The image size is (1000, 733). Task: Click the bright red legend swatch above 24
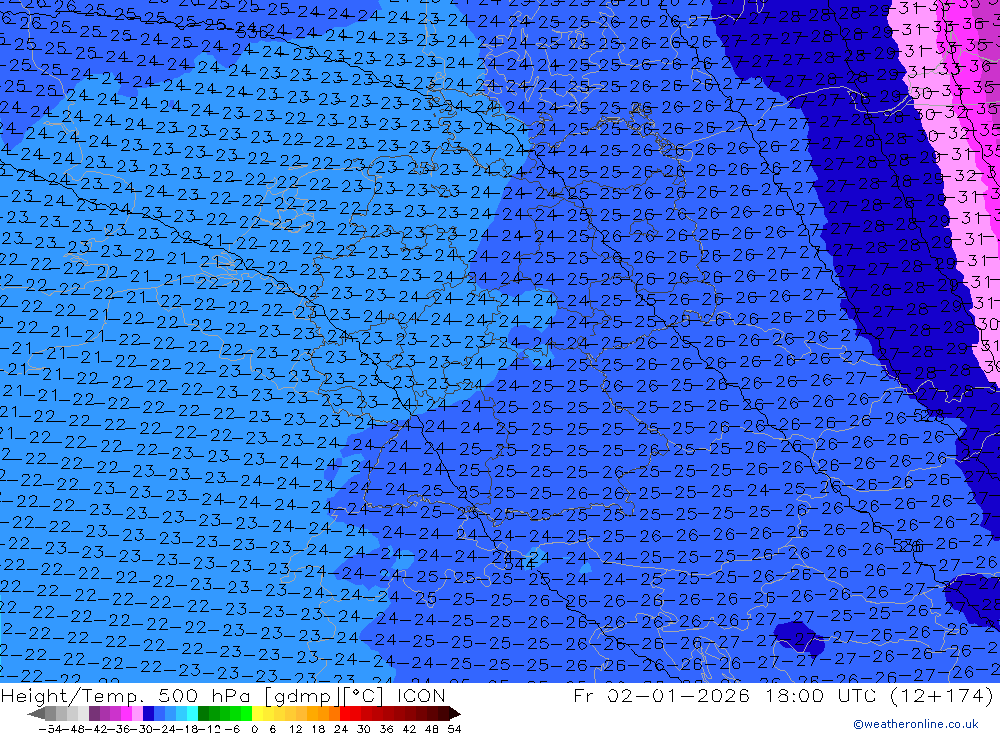345,714
